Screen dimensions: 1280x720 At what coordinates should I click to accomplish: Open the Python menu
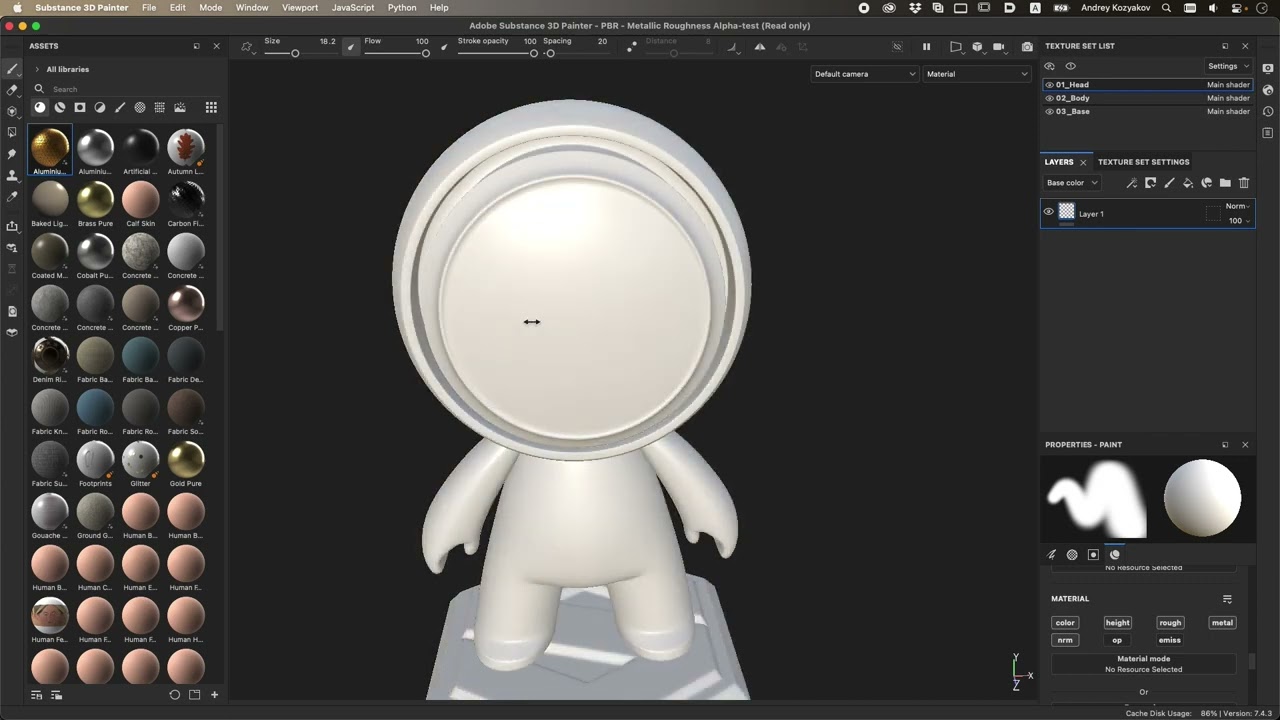[x=402, y=7]
